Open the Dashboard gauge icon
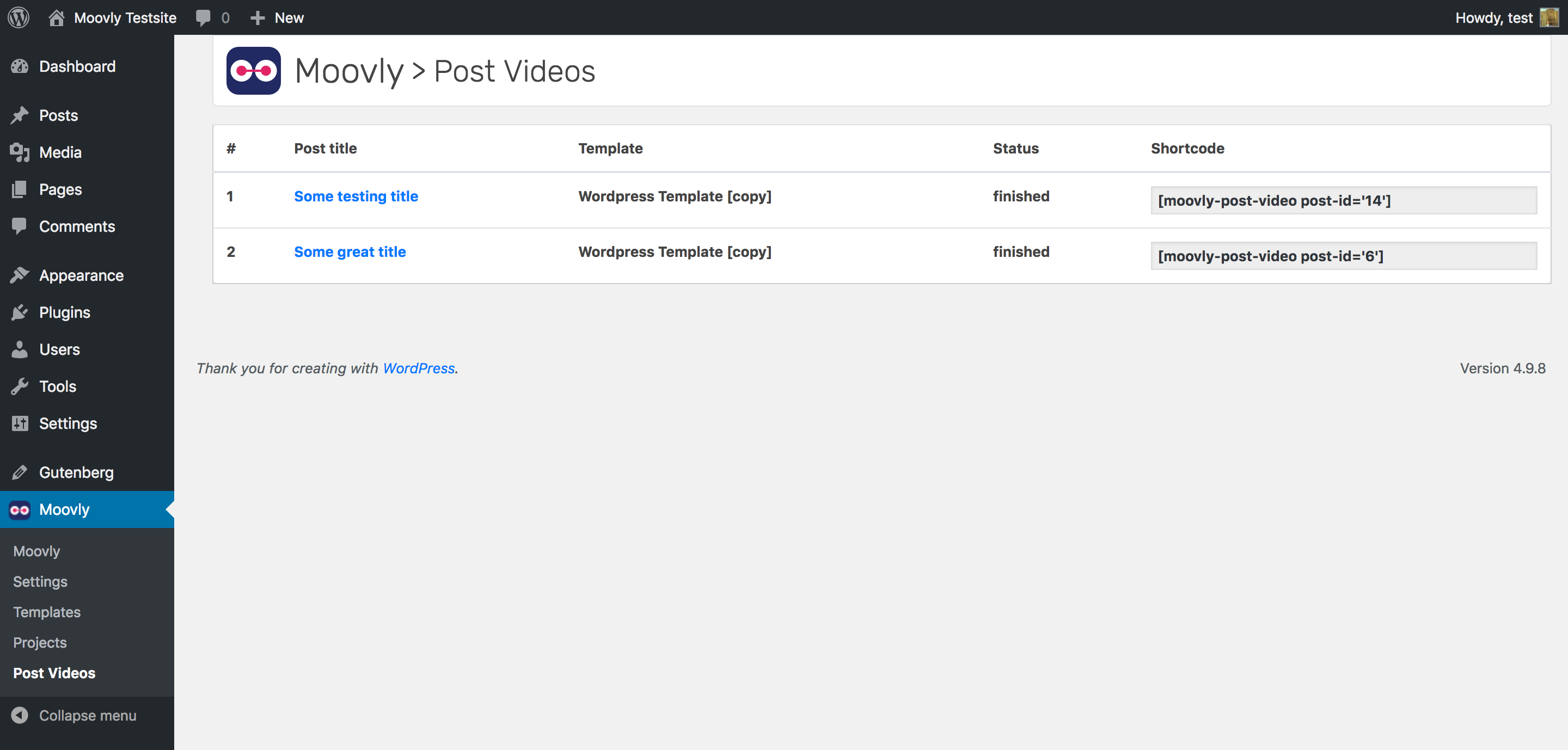Image resolution: width=1568 pixels, height=750 pixels. [20, 66]
